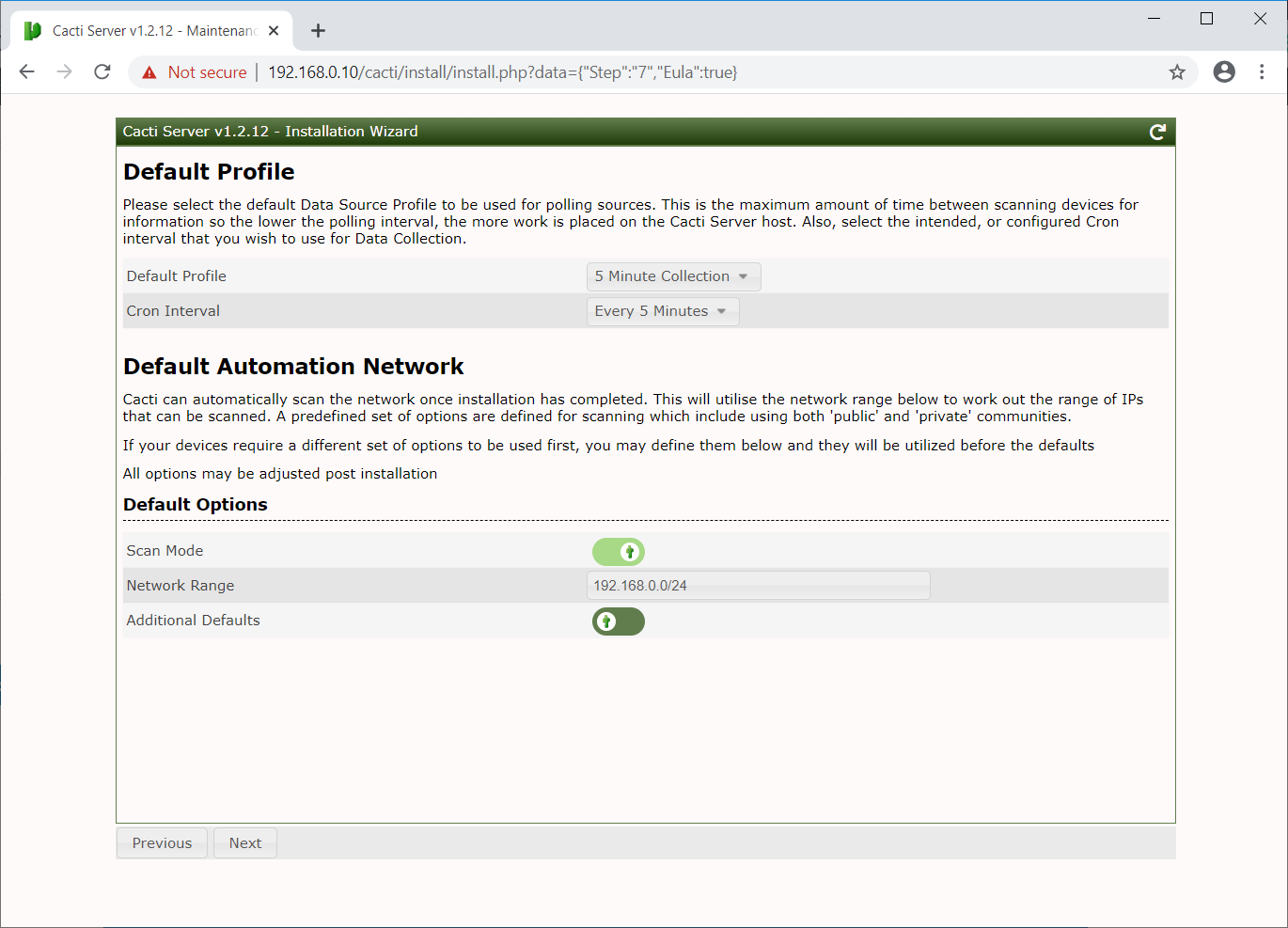Close the Cacti Server tab
The width and height of the screenshot is (1288, 928).
(x=274, y=30)
